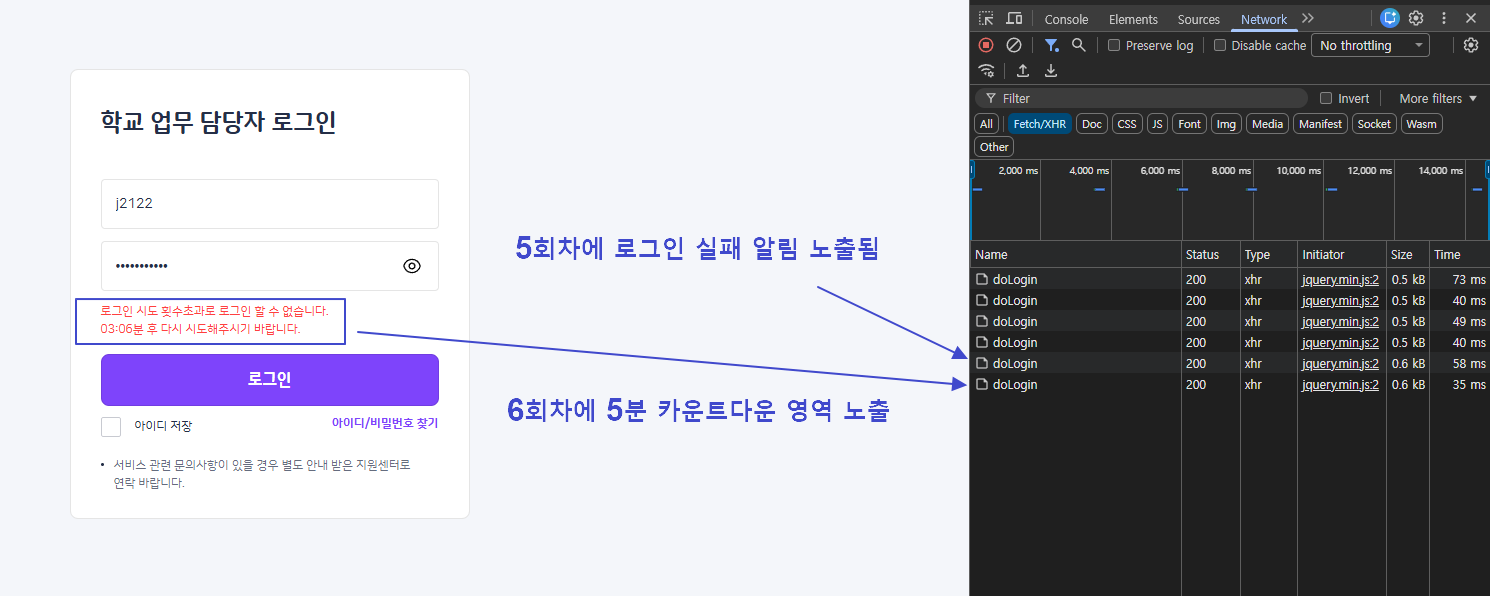Sort requests by the Type column header
The image size is (1490, 596).
pos(1269,255)
